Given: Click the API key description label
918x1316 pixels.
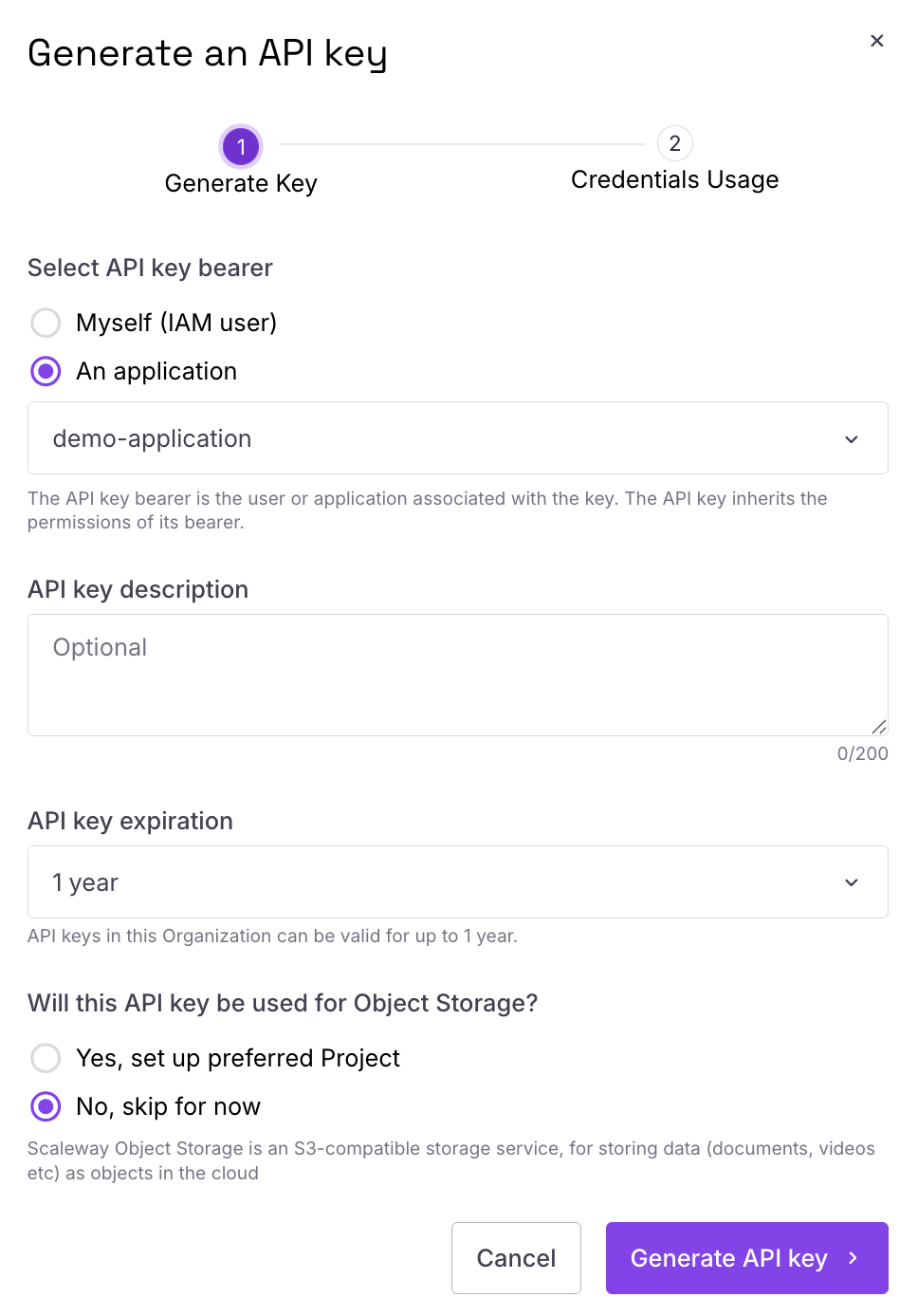Looking at the screenshot, I should click(138, 590).
